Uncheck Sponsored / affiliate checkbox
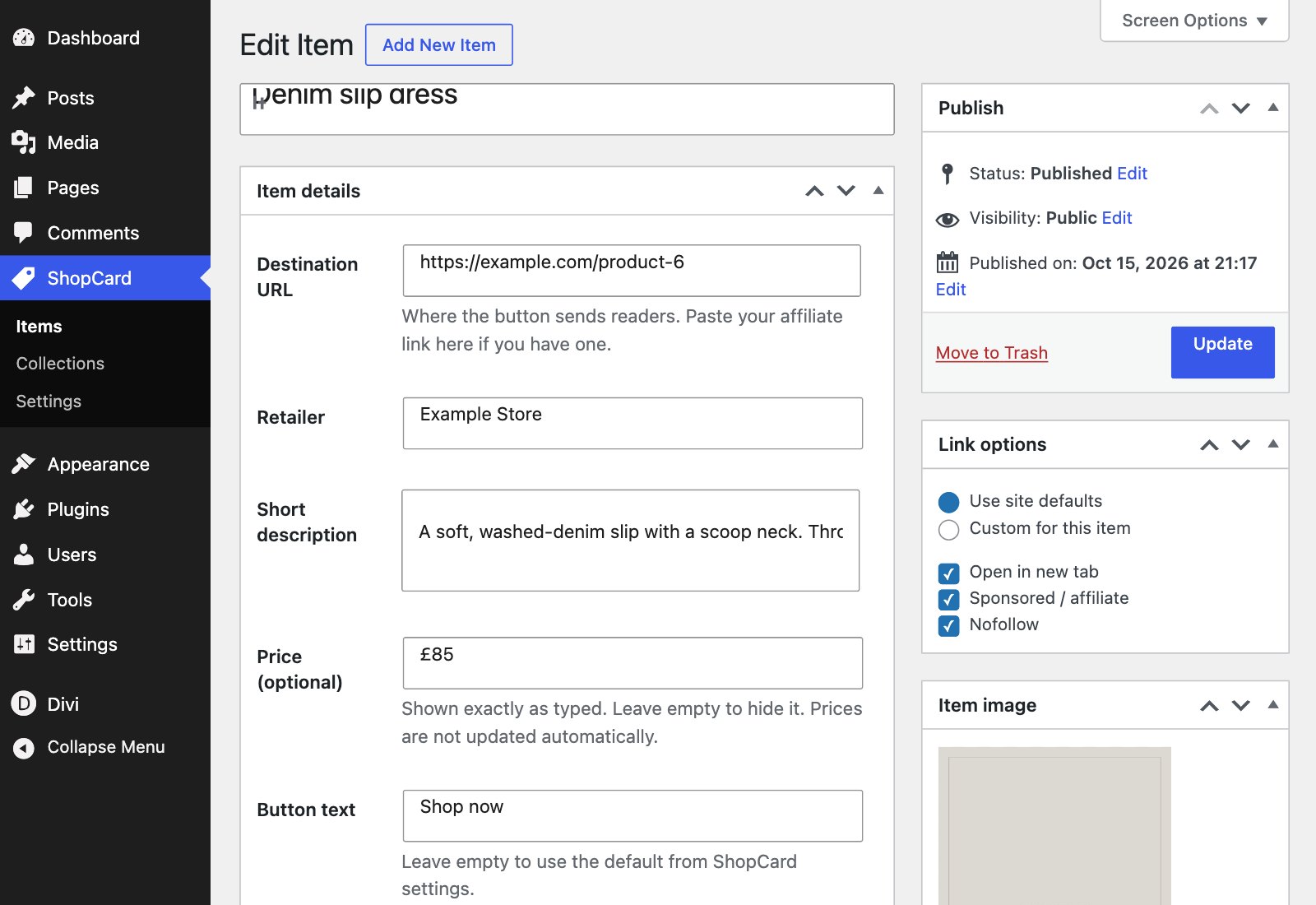The width and height of the screenshot is (1316, 905). (x=948, y=599)
